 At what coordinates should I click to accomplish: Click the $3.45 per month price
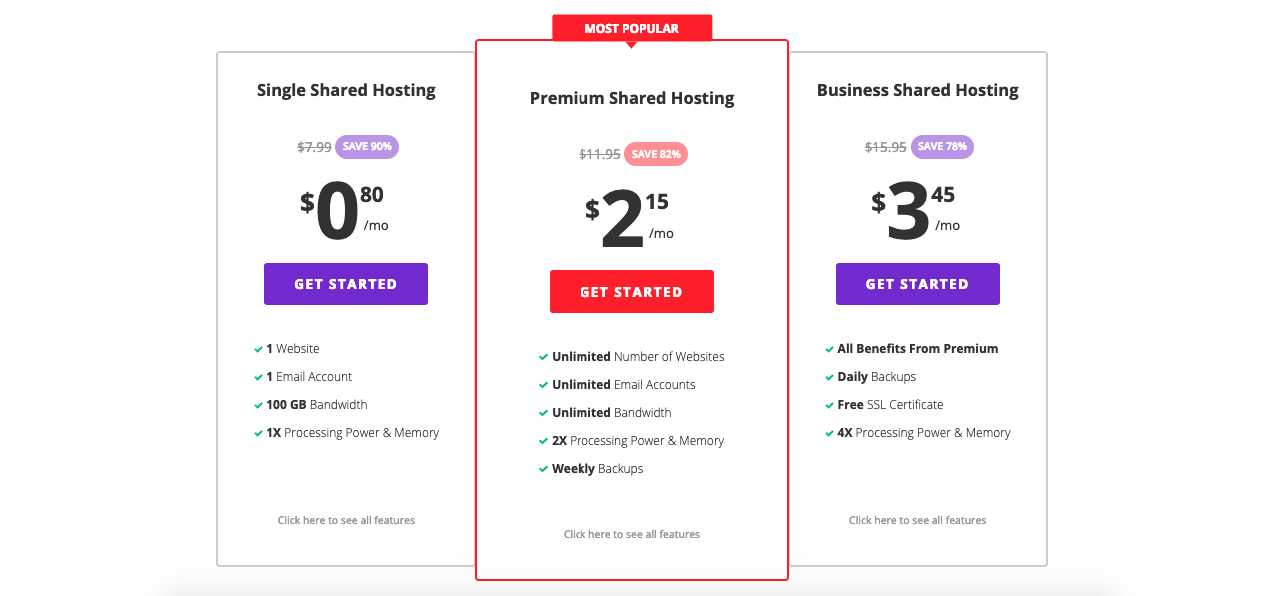915,213
